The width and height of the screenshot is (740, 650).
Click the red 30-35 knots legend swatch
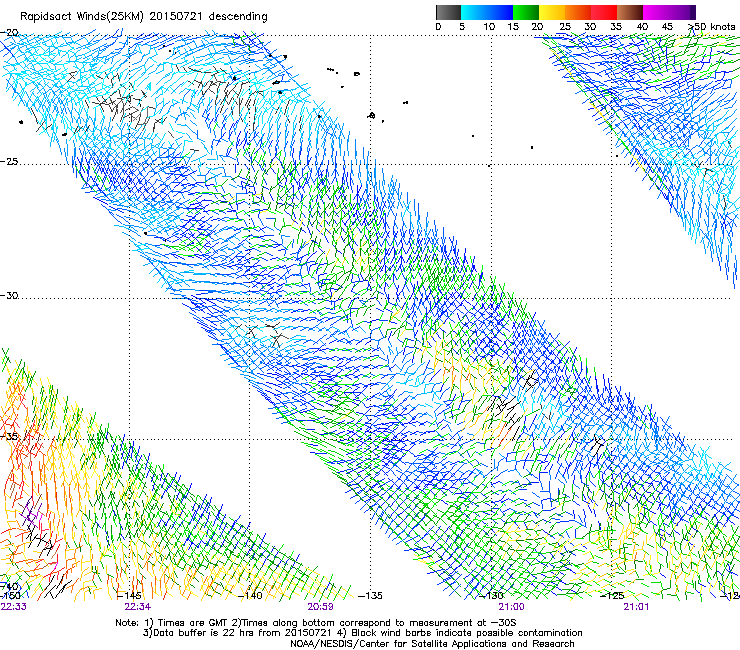[604, 12]
